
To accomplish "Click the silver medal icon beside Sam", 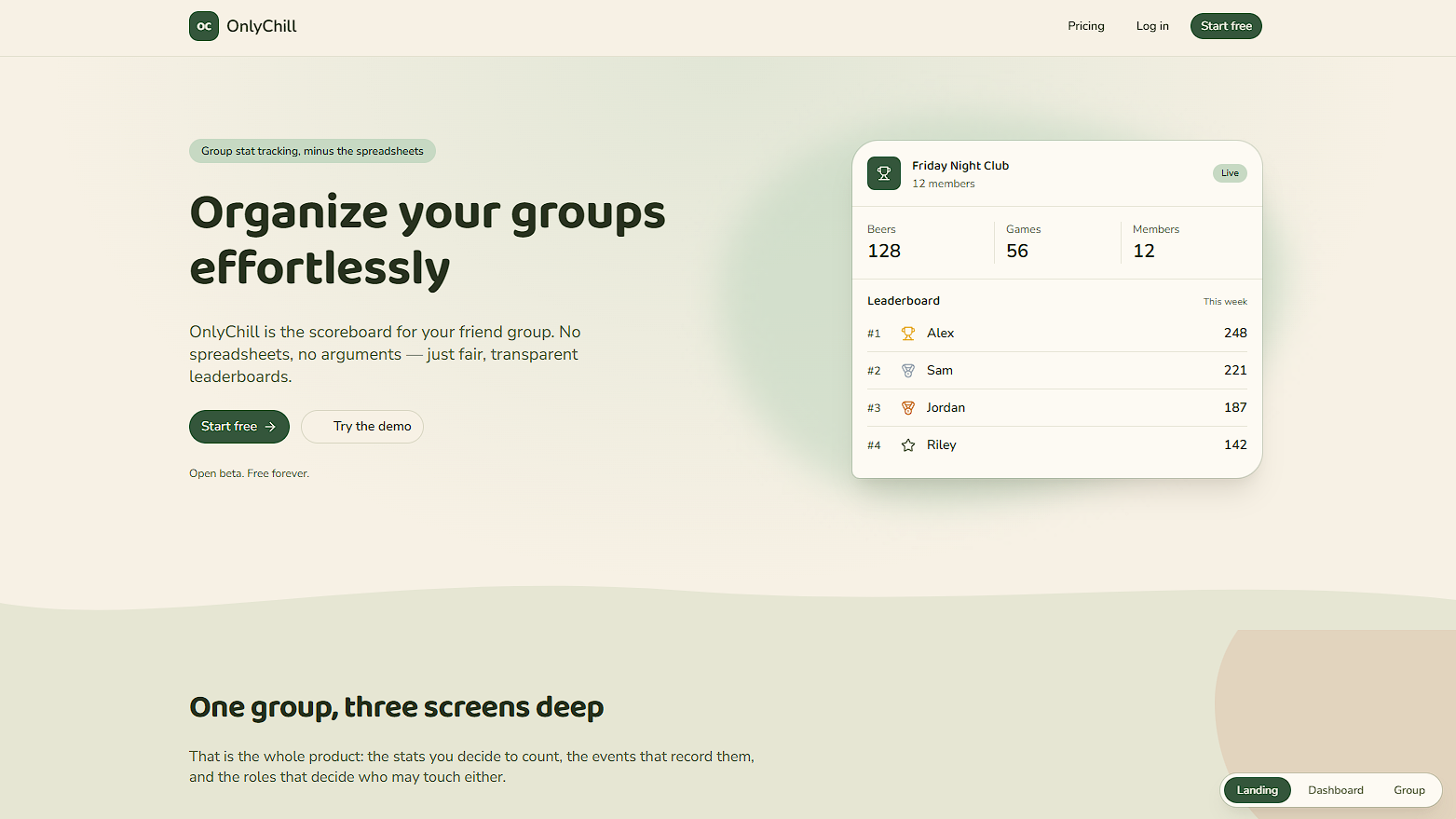I will point(908,371).
